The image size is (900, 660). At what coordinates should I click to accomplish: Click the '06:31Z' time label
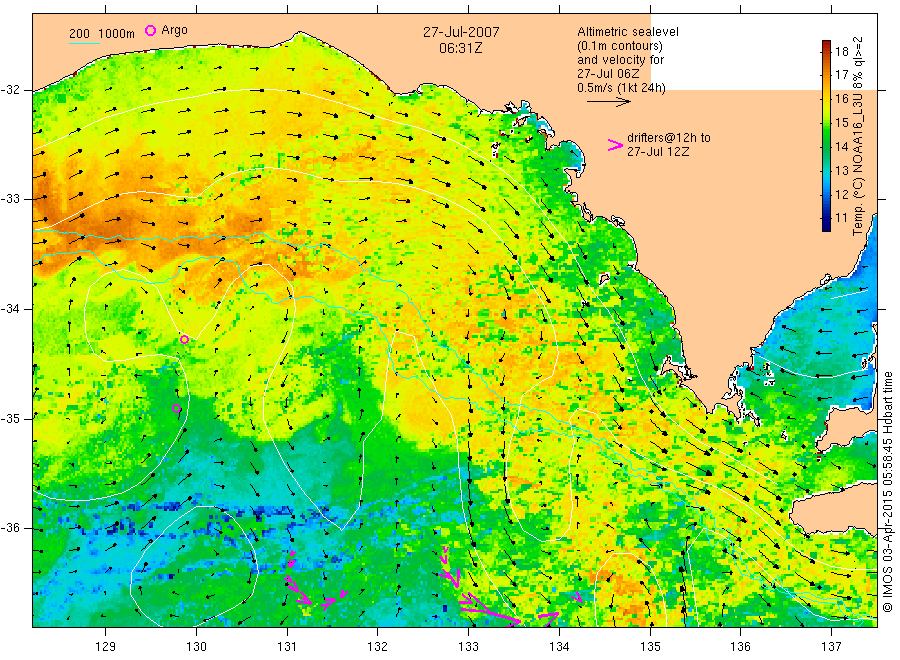(461, 49)
